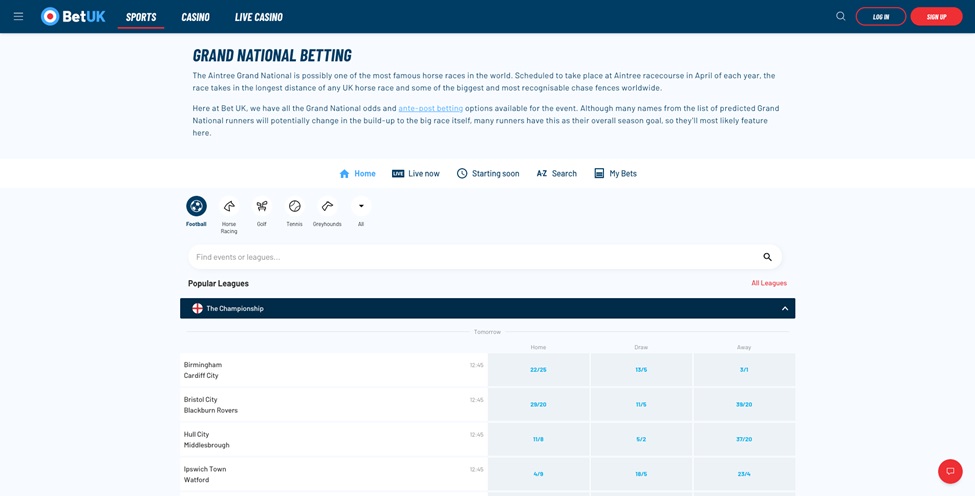The image size is (975, 496).
Task: Collapse The Championship league section
Action: point(784,309)
